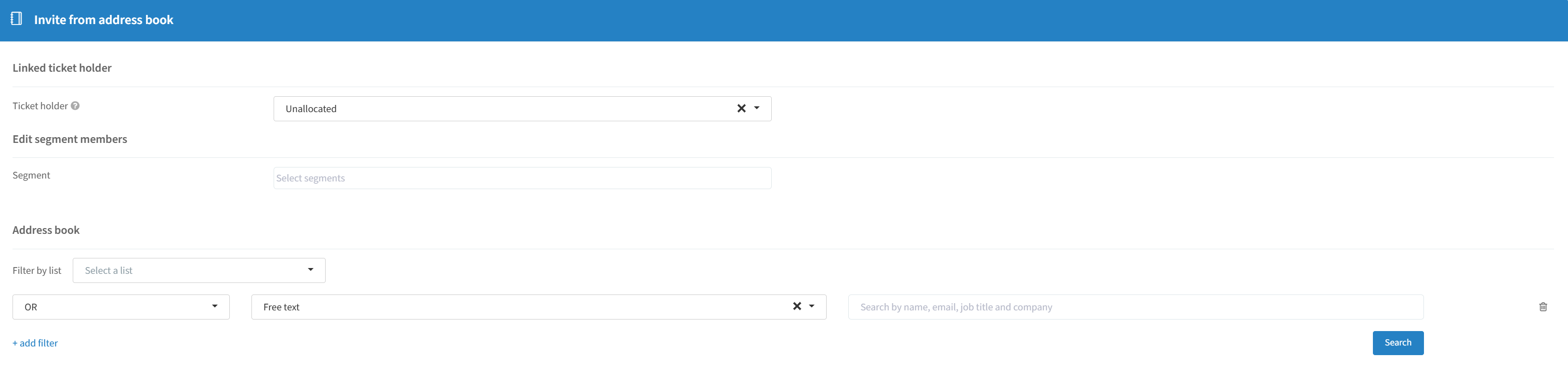Click the Ticket holder label text
Screen dimensions: 1568x371
coord(40,106)
